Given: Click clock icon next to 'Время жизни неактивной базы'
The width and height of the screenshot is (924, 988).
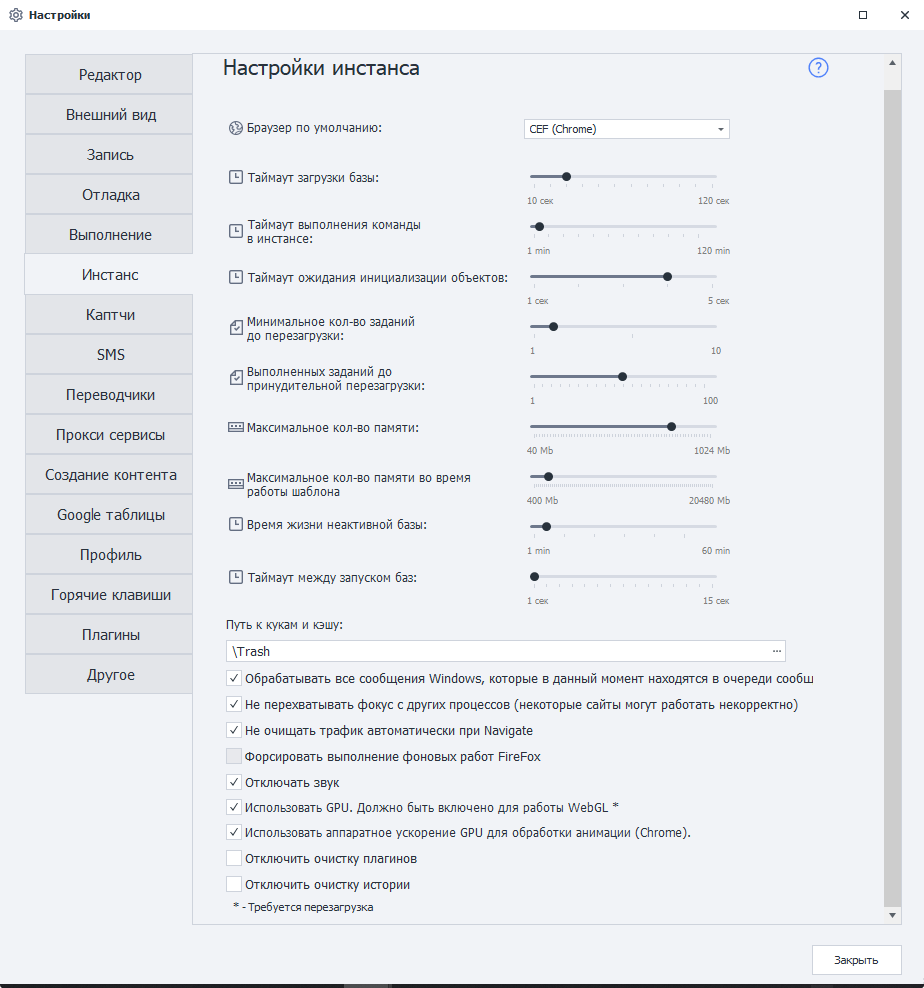Looking at the screenshot, I should 236,525.
